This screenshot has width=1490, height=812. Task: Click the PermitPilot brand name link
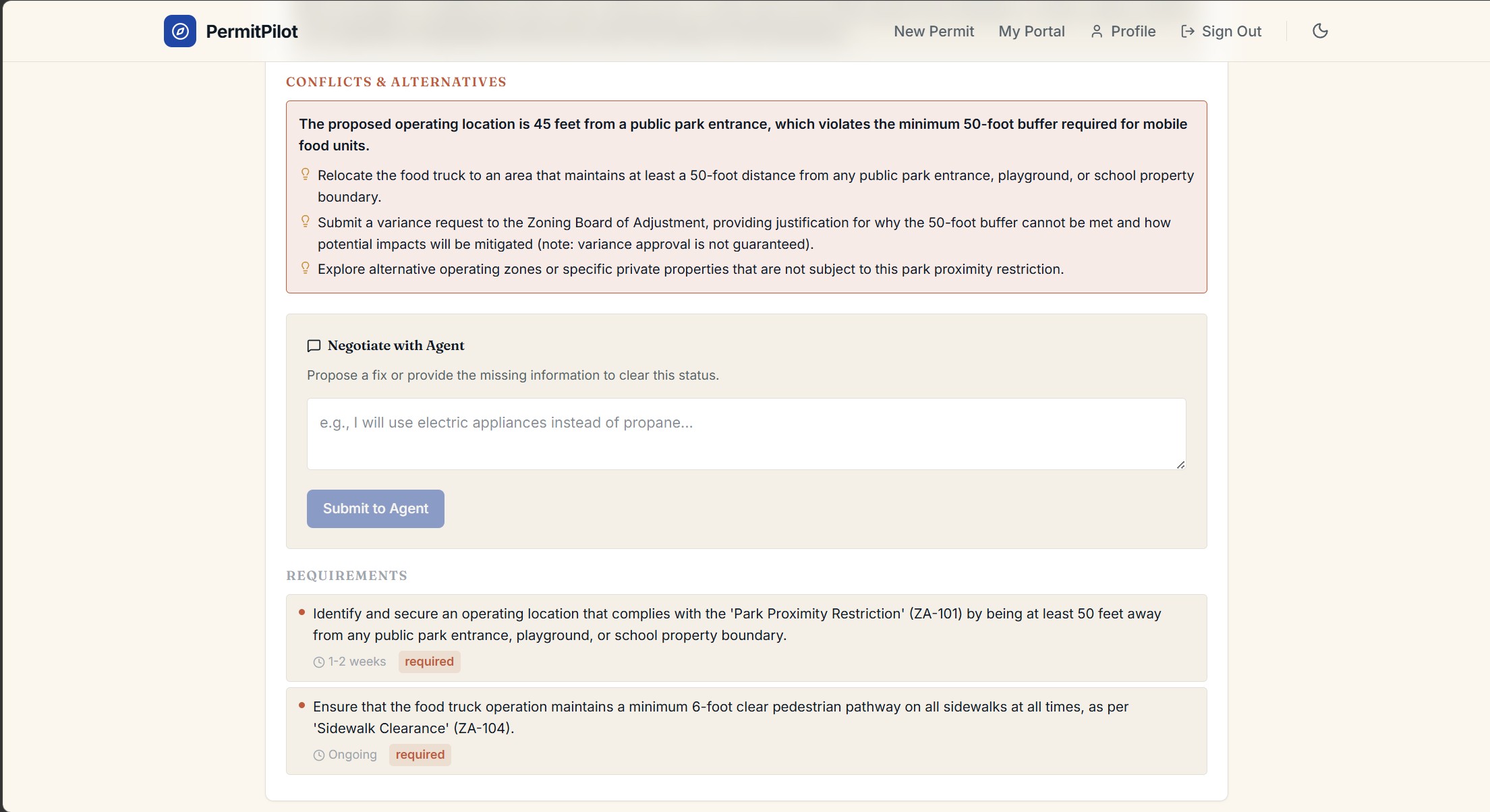click(252, 32)
